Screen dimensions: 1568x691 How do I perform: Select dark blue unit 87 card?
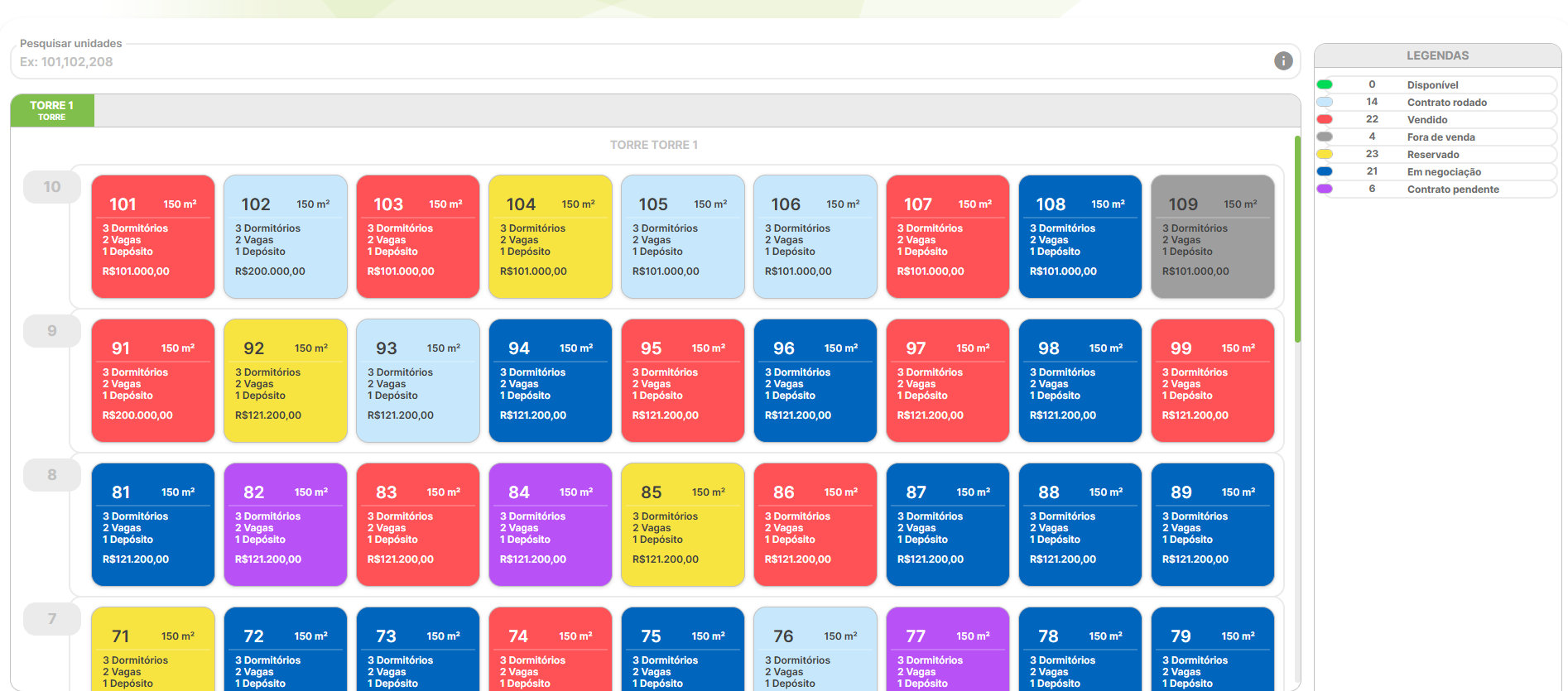point(948,525)
